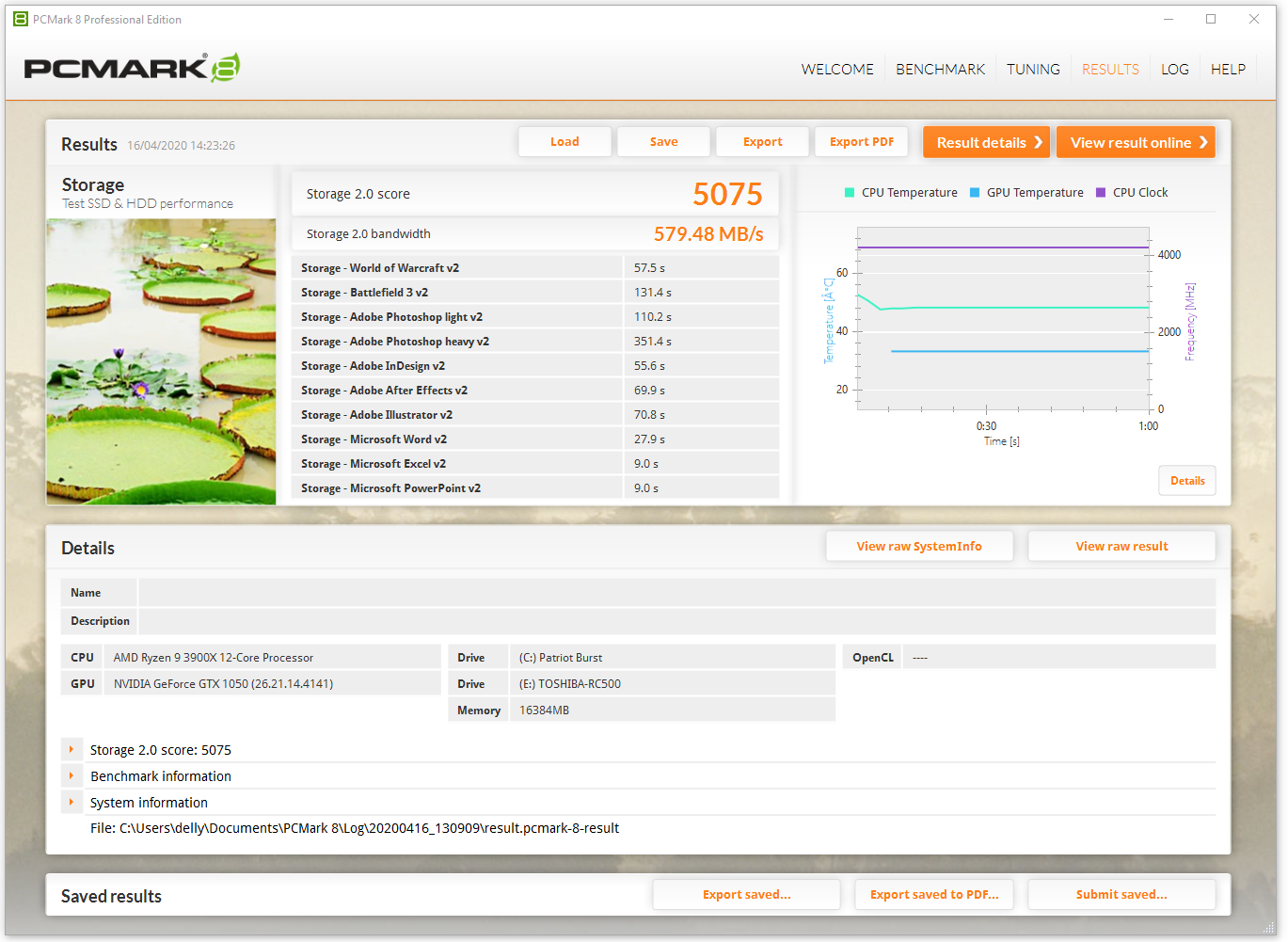Expand the Storage 2.0 score: 5075 row
Screen dimensions: 1288x942
(71, 750)
